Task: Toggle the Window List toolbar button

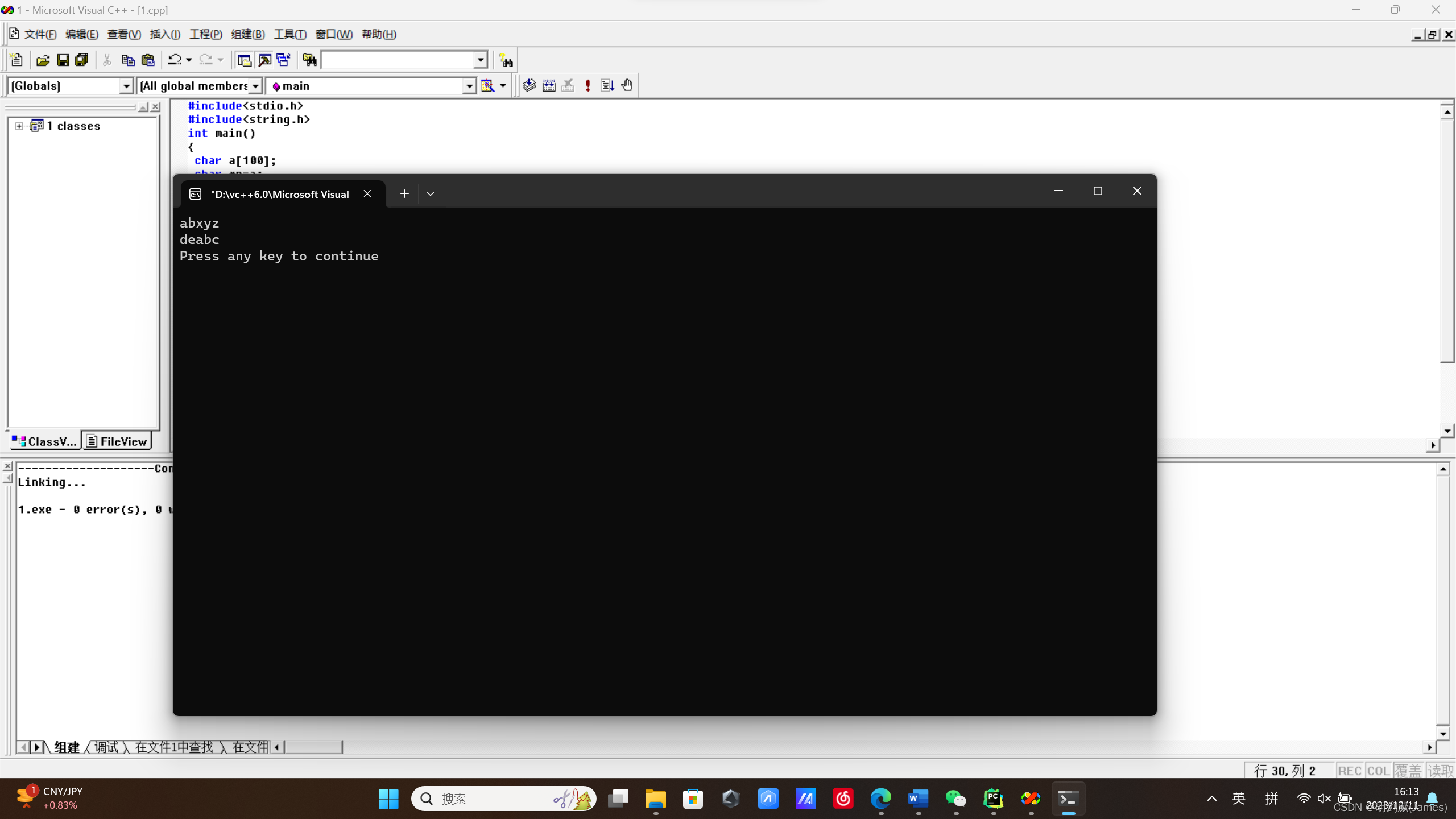Action: 283,60
